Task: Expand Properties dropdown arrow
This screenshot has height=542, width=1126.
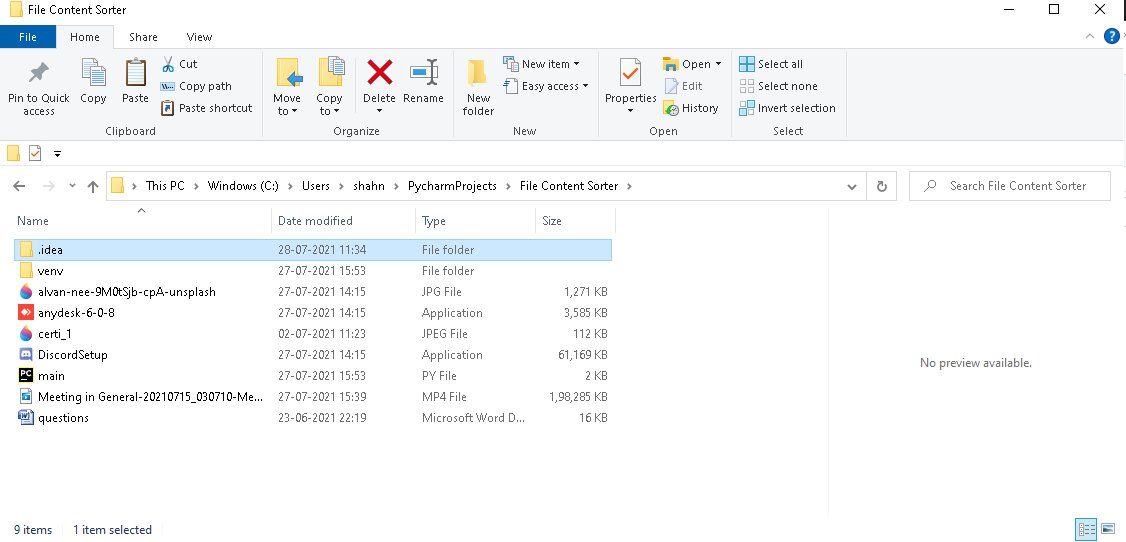Action: click(x=631, y=111)
